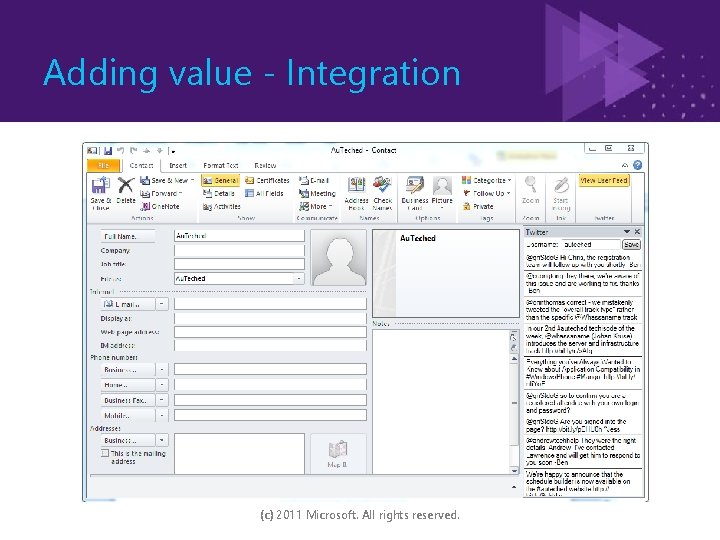Click the Display as field

[x=270, y=319]
